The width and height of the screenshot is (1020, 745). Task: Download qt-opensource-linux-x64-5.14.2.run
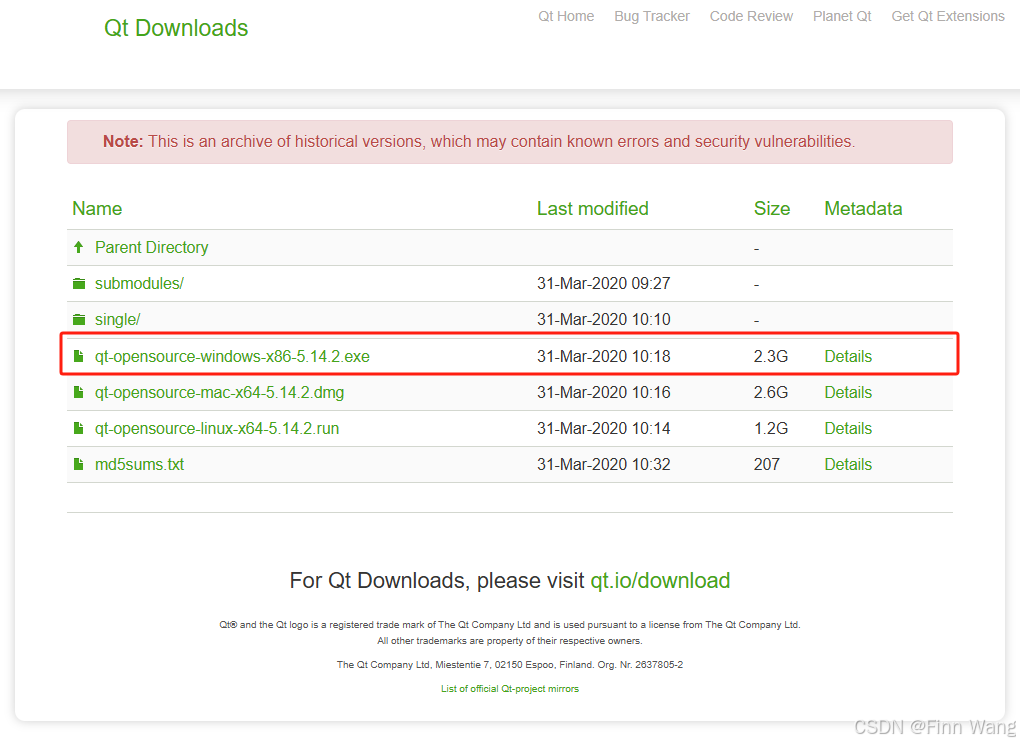click(x=217, y=428)
